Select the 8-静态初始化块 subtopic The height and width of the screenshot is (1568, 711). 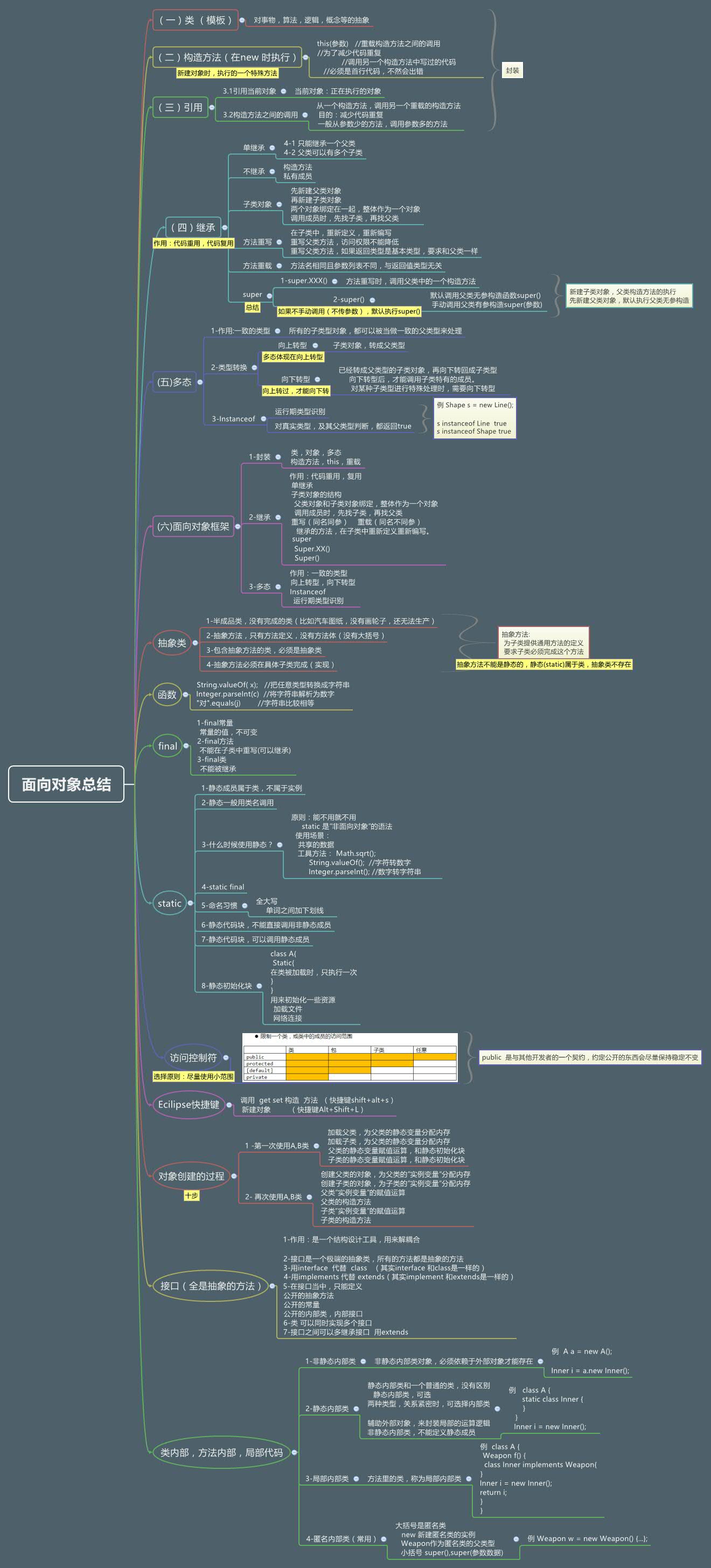[226, 986]
